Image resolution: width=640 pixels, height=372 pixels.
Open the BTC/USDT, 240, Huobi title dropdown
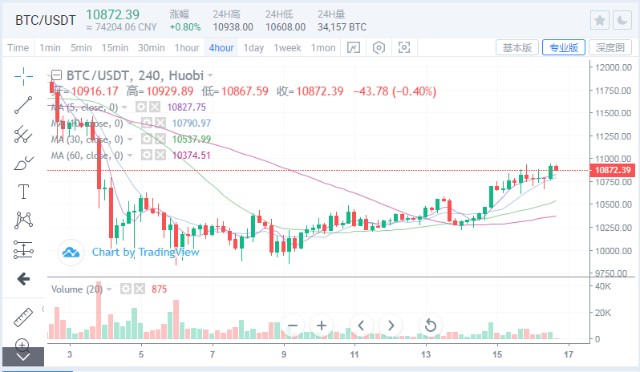pyautogui.click(x=210, y=76)
